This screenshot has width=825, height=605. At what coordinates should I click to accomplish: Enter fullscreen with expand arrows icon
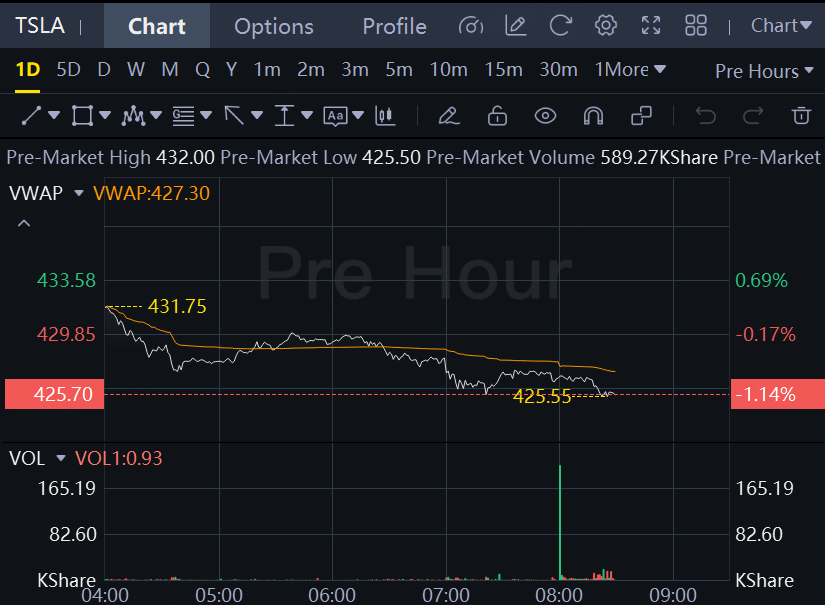651,25
